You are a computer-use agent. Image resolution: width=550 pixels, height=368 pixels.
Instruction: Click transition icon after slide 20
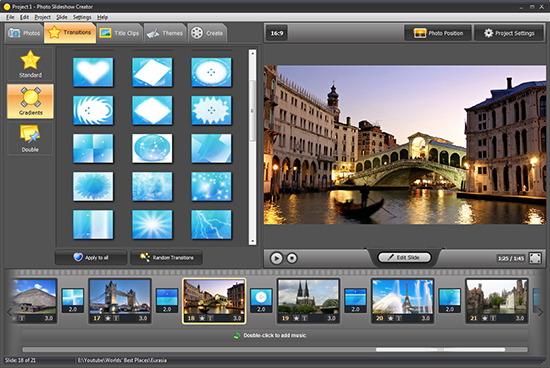click(x=450, y=300)
